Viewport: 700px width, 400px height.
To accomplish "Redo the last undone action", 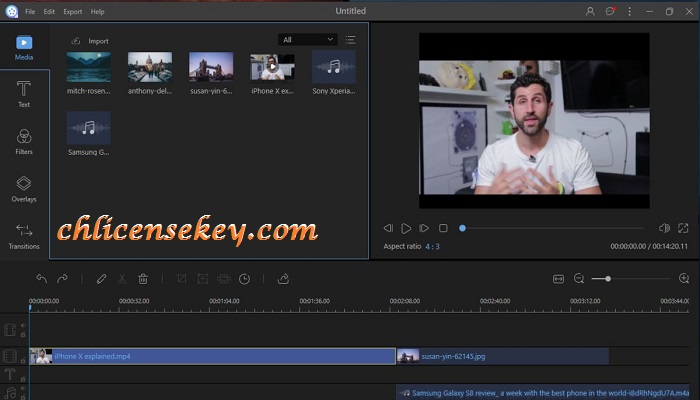I will point(62,279).
